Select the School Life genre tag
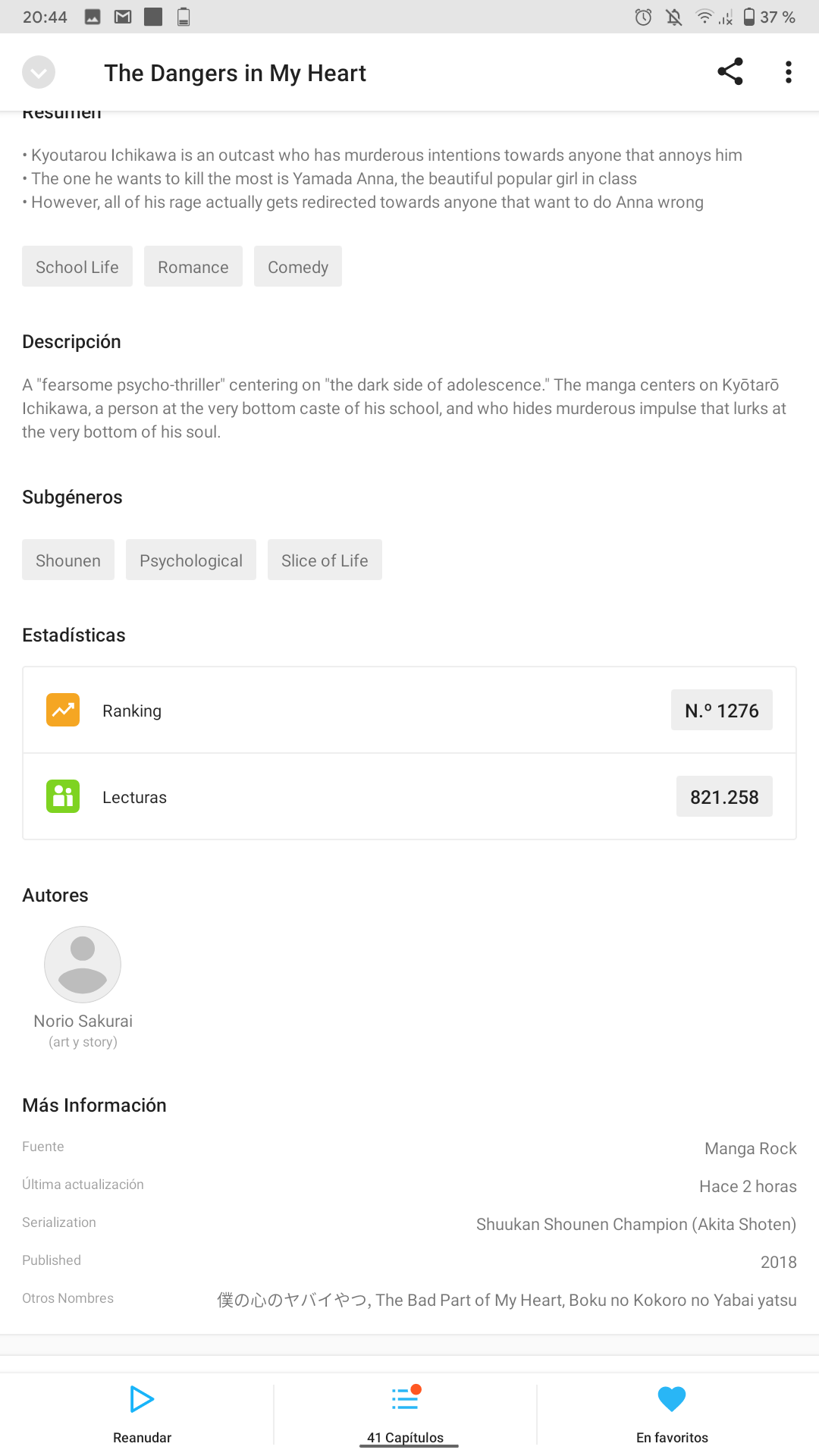The image size is (819, 1456). 77,266
